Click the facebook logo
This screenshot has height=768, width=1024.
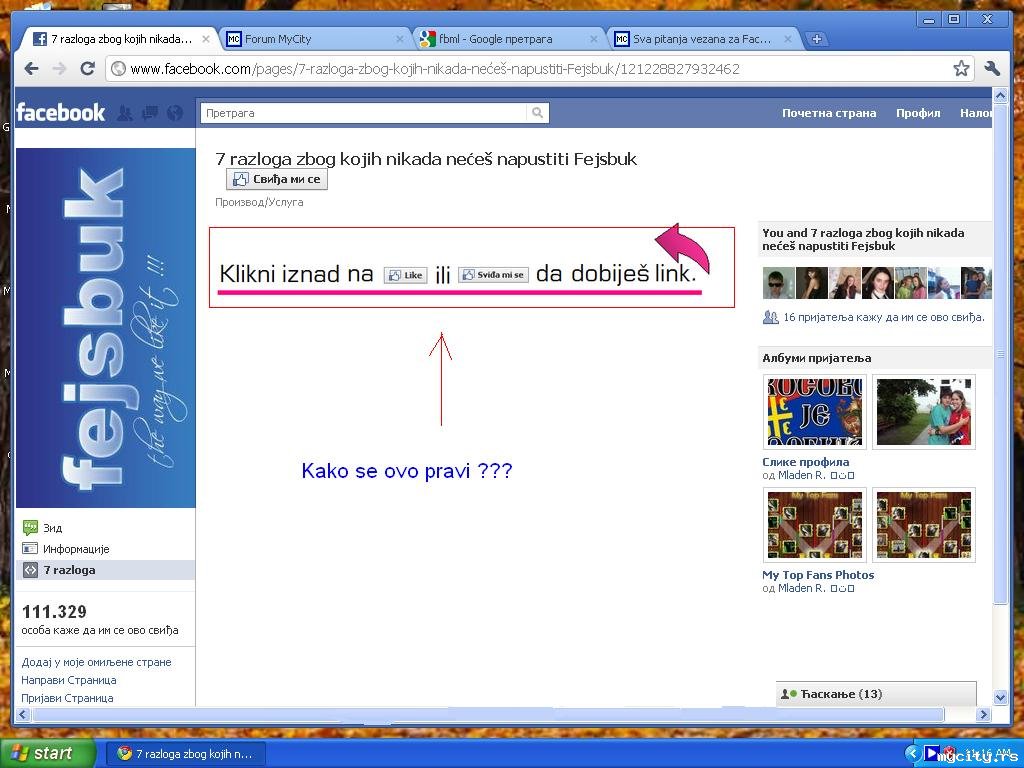click(60, 112)
